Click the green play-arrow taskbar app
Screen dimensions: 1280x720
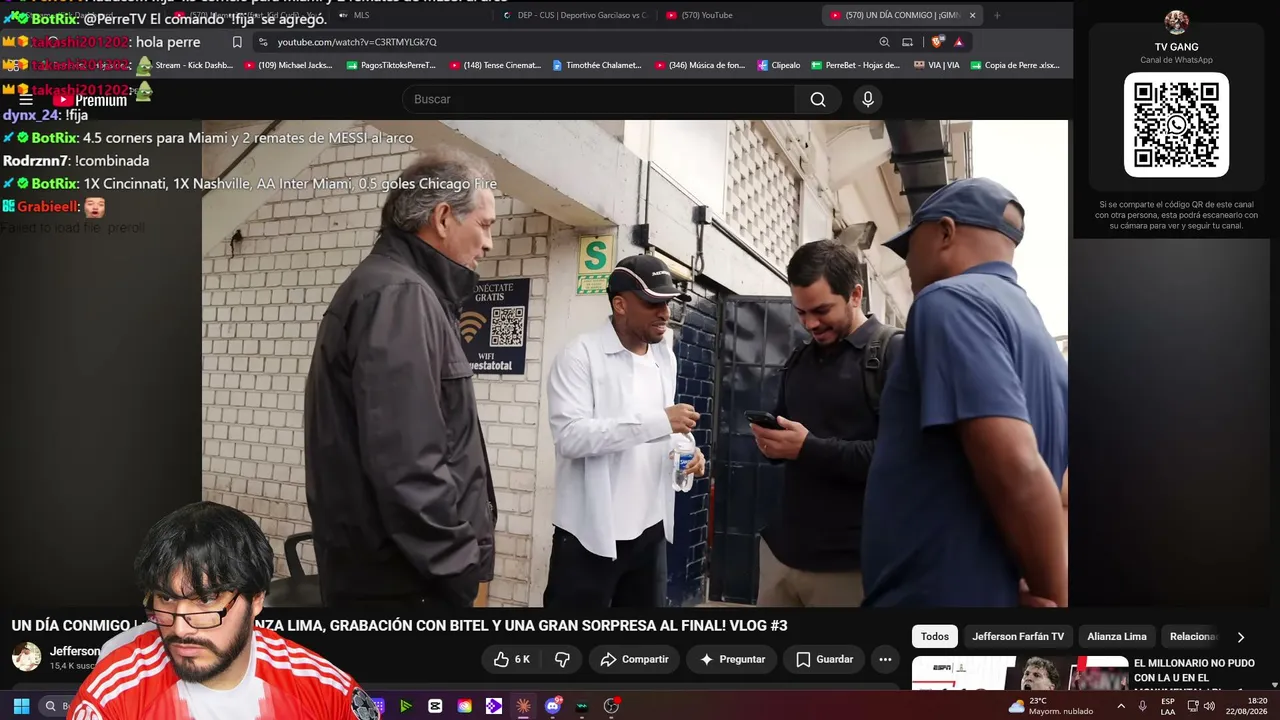click(406, 706)
